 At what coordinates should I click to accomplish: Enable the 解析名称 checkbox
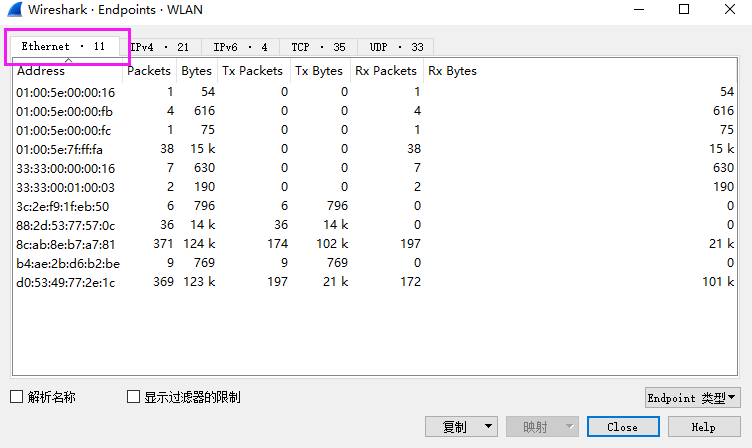(x=17, y=397)
